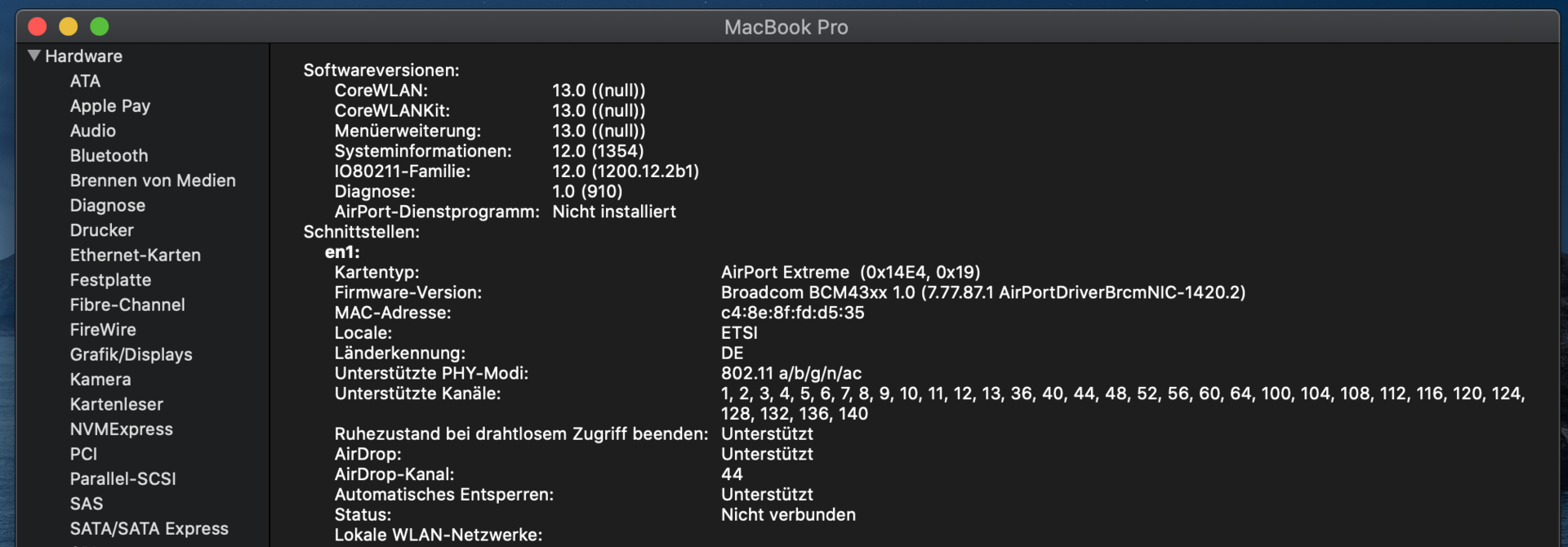Select Kamera in the sidebar

[x=100, y=380]
